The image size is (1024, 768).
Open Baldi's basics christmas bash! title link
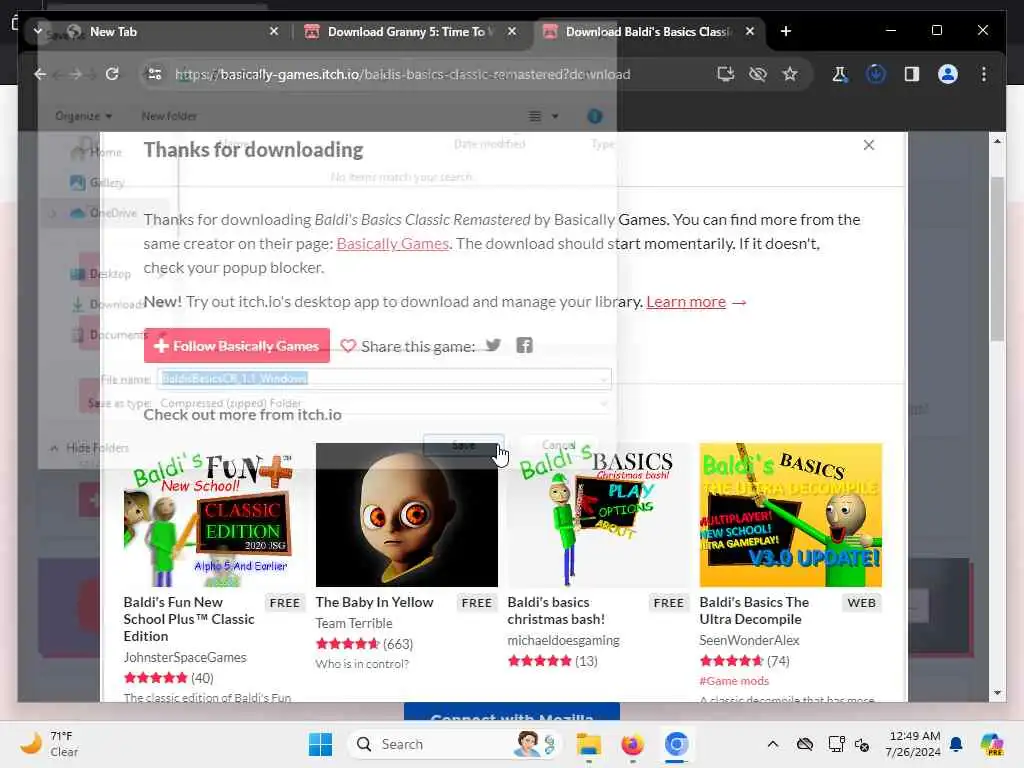point(556,611)
